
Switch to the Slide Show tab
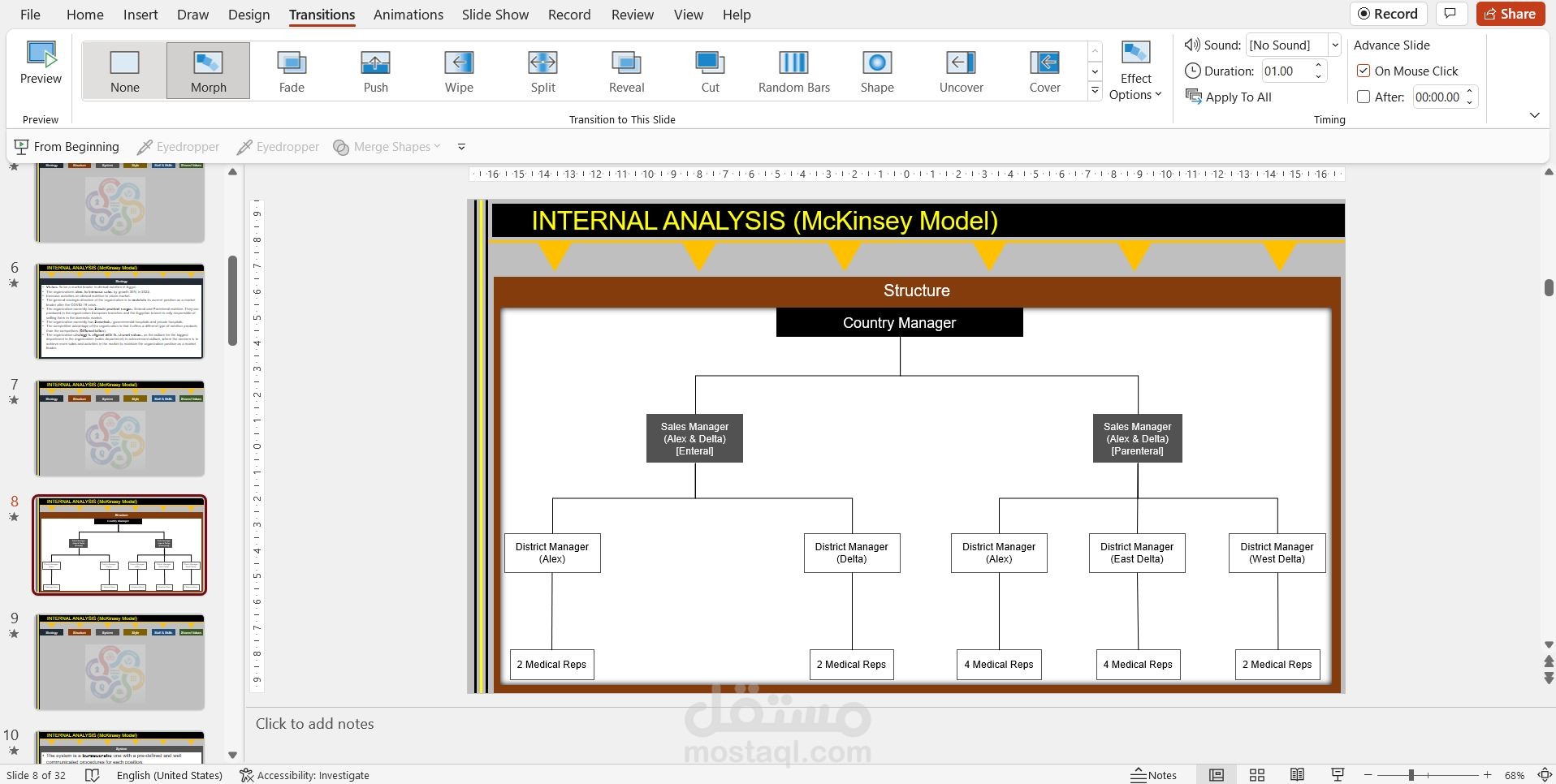tap(495, 15)
